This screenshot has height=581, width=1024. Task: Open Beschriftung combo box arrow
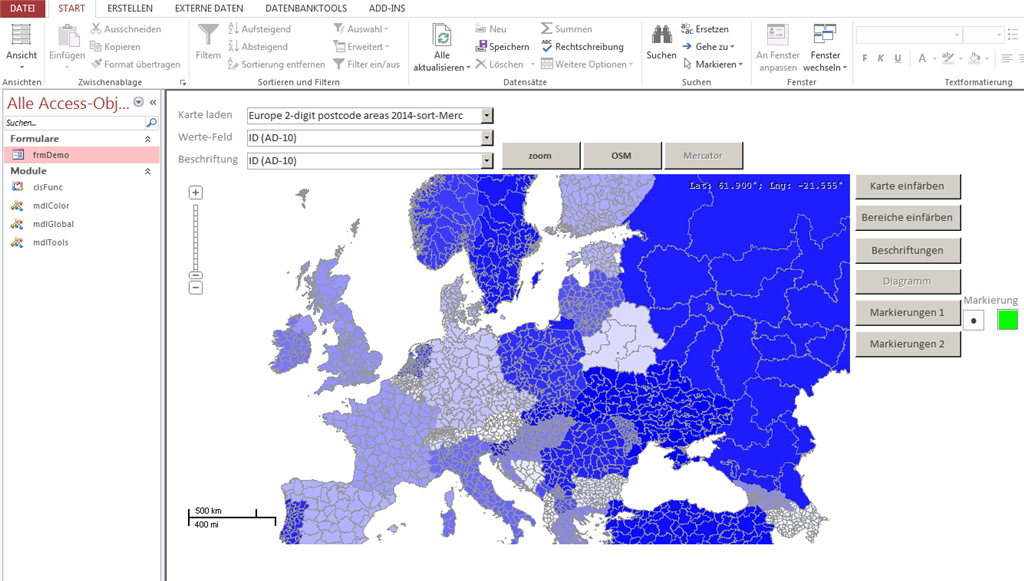coord(487,161)
